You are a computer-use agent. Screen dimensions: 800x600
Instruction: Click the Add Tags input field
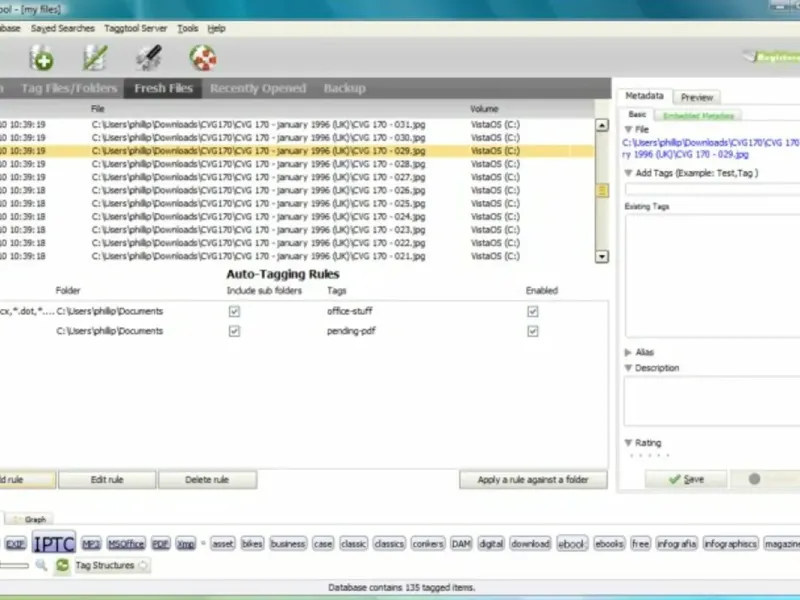pos(712,189)
